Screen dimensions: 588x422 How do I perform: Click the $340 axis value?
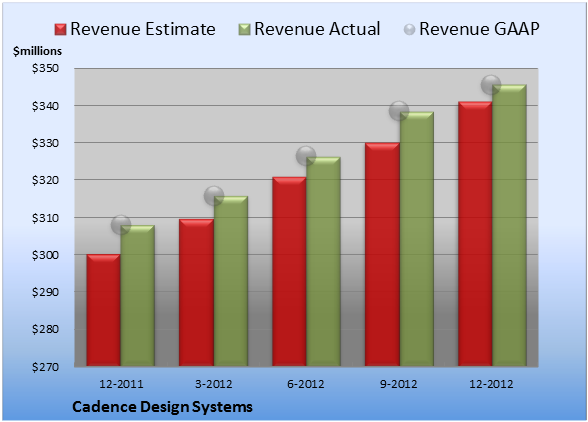(45, 106)
